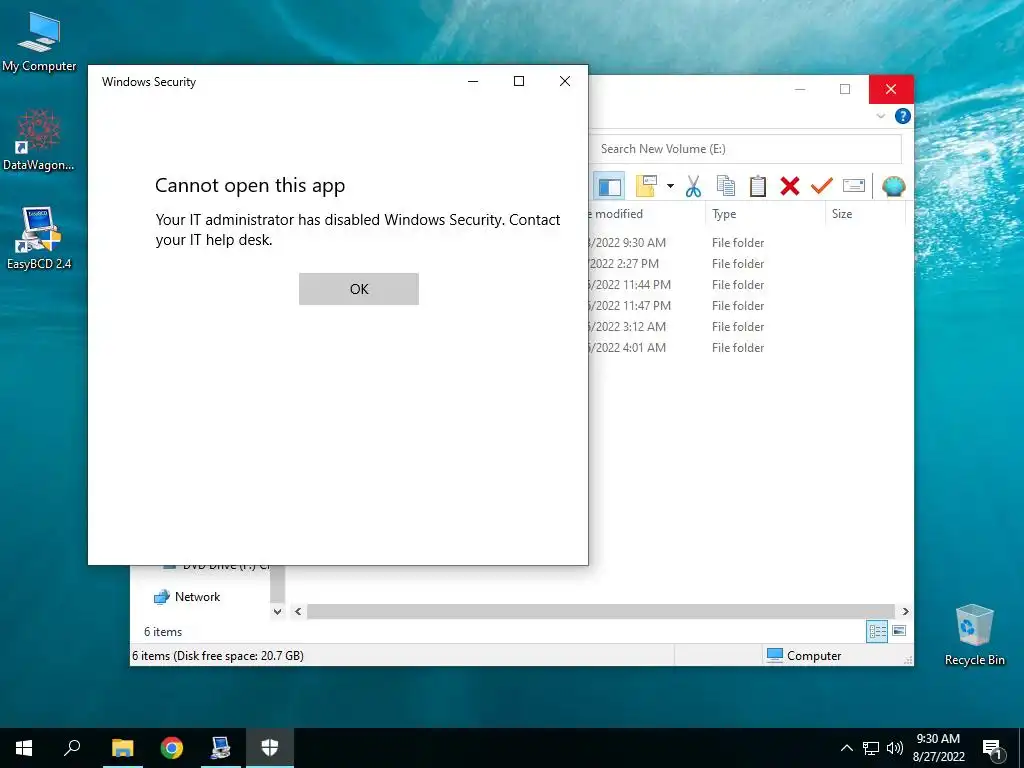Image resolution: width=1024 pixels, height=768 pixels.
Task: Click the red X Delete icon
Action: click(x=790, y=186)
